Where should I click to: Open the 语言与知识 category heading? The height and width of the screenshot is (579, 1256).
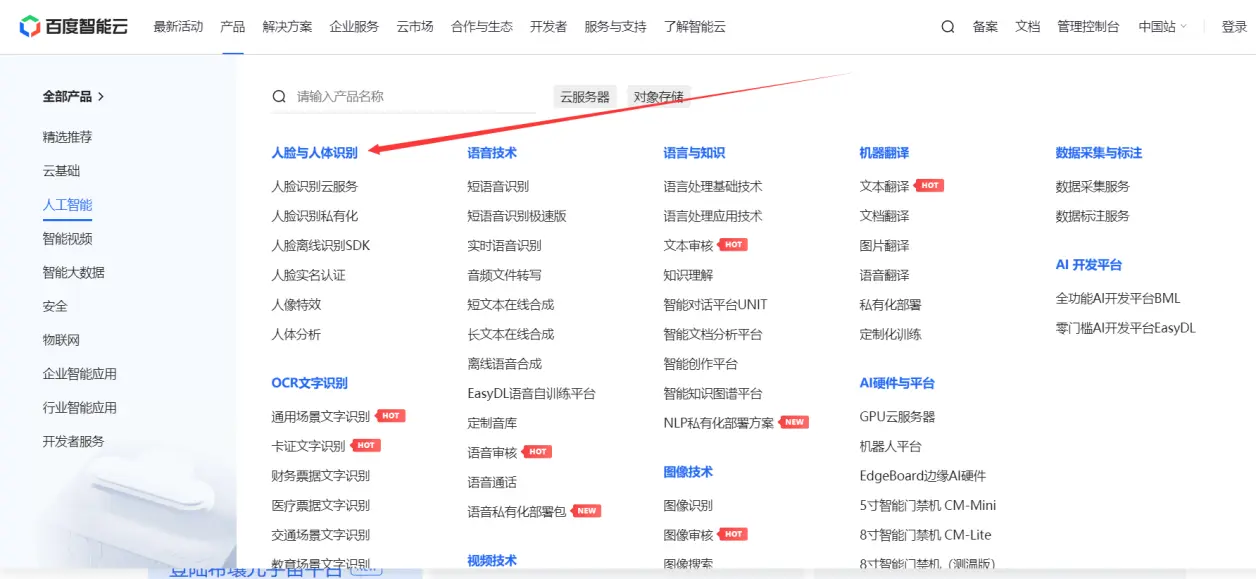click(x=694, y=153)
